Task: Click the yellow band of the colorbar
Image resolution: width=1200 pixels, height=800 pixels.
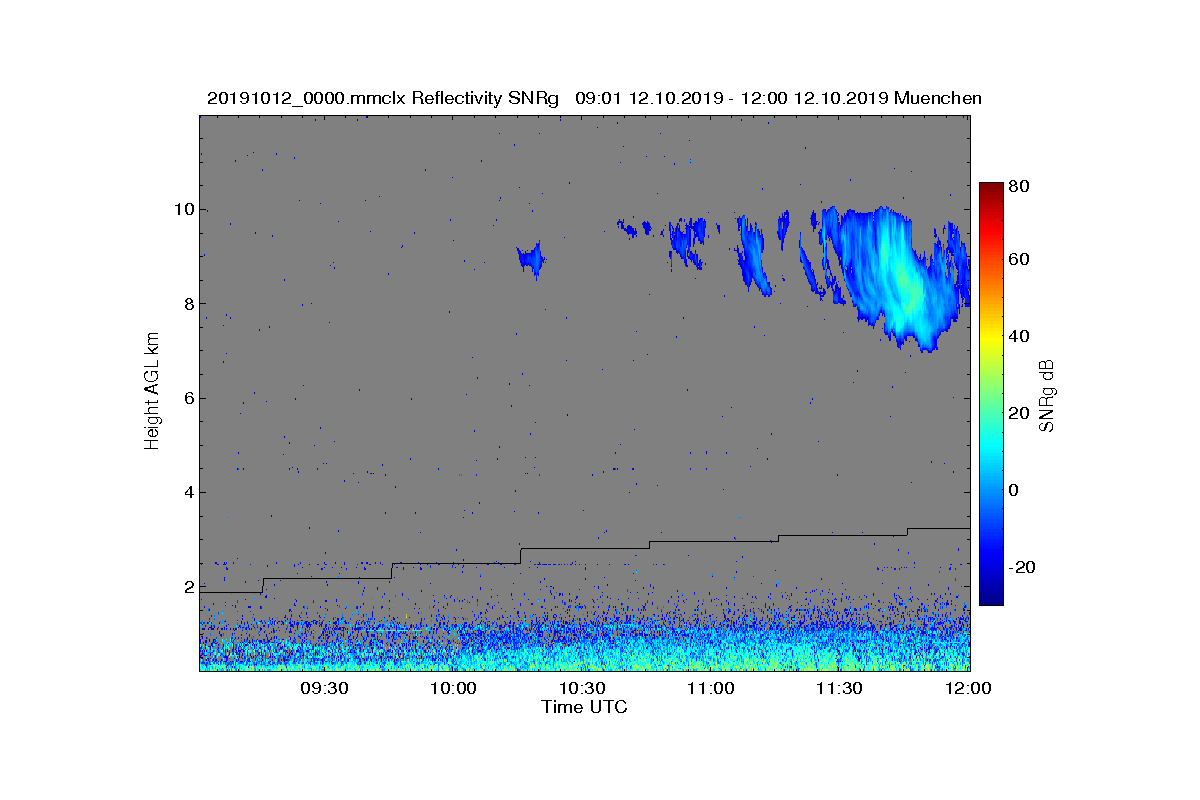Action: (x=991, y=340)
